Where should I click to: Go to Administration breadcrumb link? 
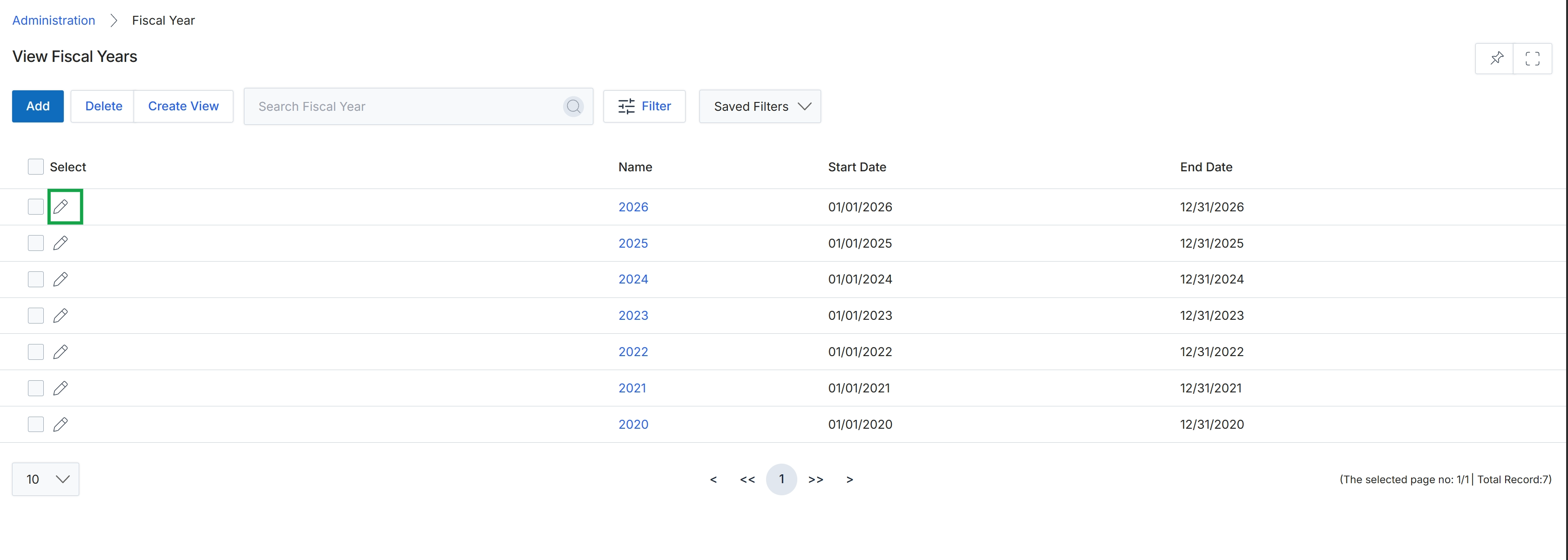pyautogui.click(x=54, y=20)
